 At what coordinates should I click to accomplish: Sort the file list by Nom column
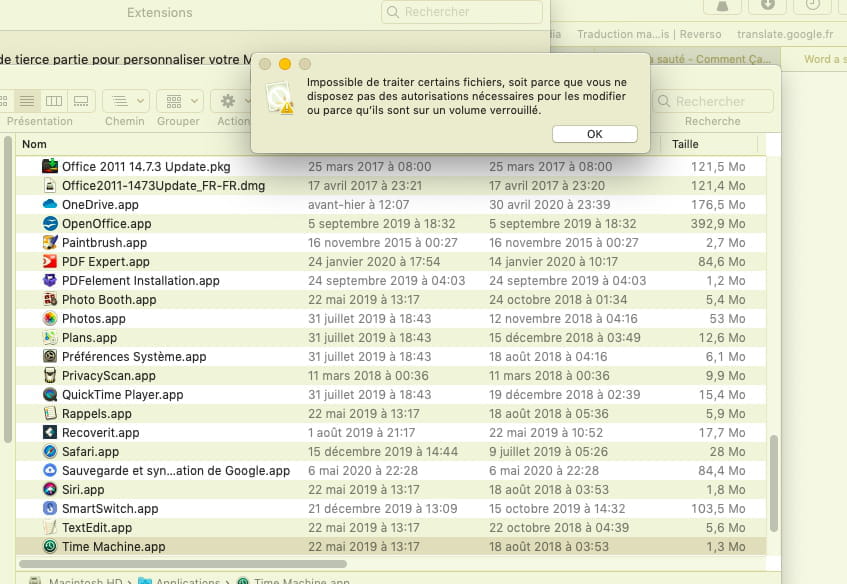[x=34, y=144]
